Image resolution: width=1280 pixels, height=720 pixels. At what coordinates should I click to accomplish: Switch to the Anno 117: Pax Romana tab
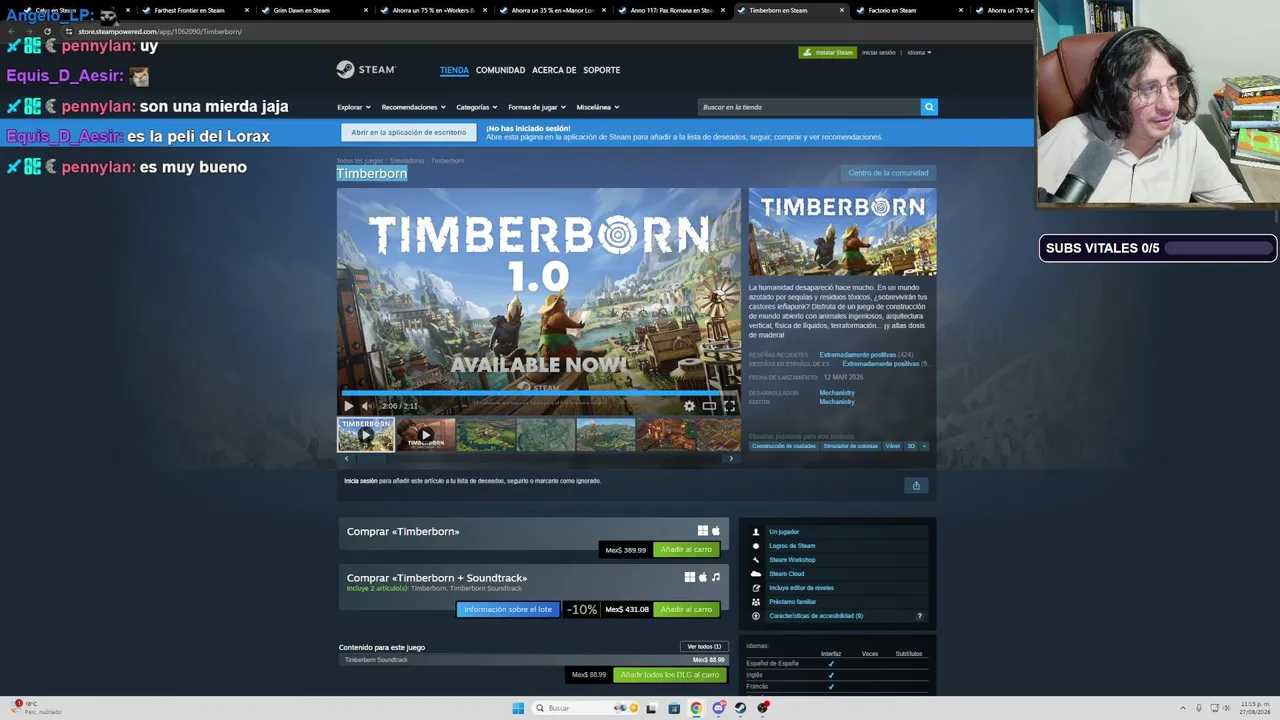tap(671, 10)
